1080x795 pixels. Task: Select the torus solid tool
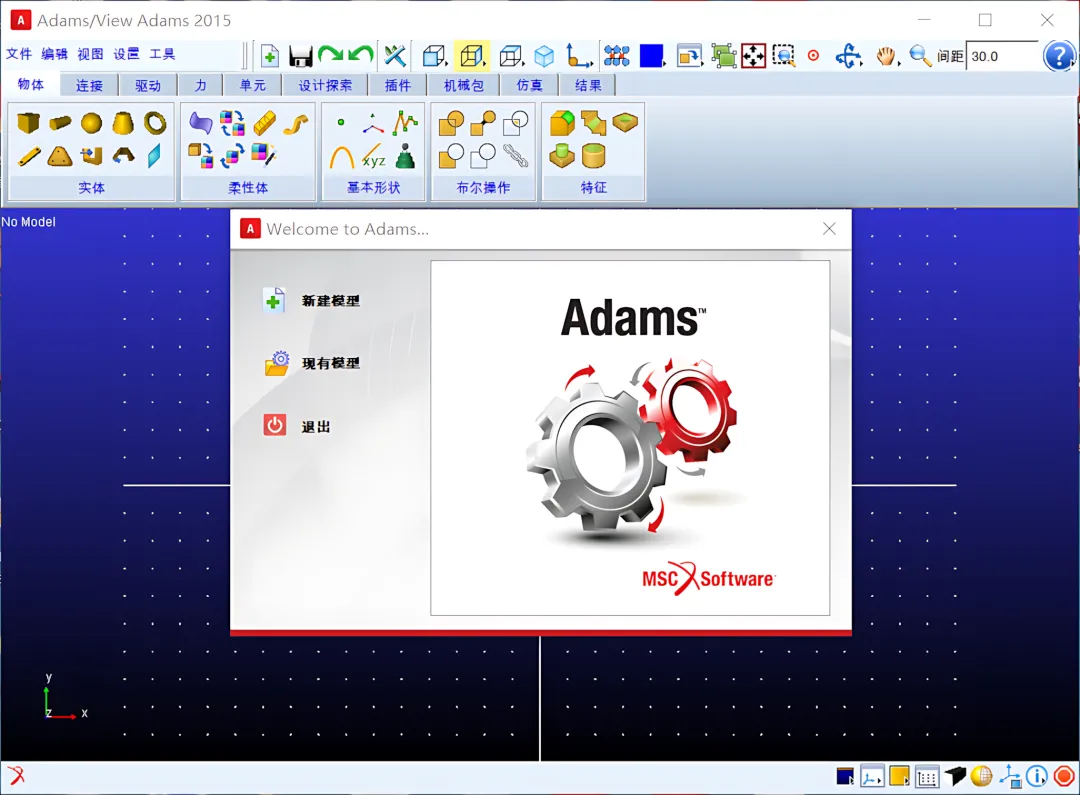[x=155, y=123]
